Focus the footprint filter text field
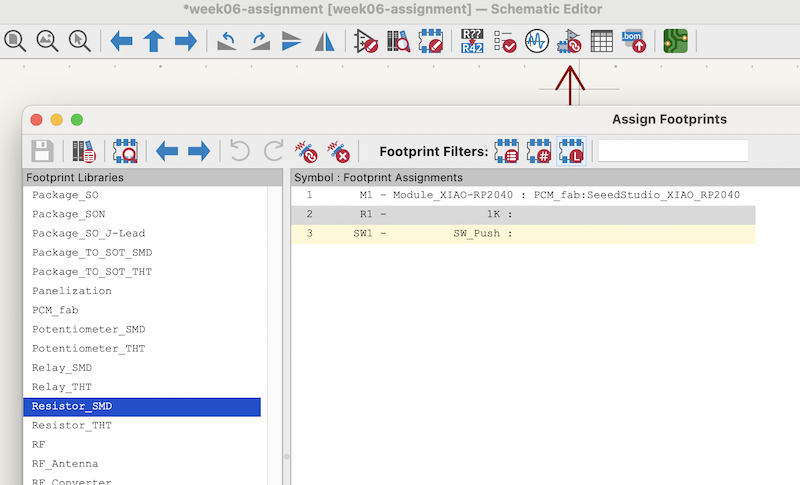Viewport: 800px width, 485px height. point(673,151)
